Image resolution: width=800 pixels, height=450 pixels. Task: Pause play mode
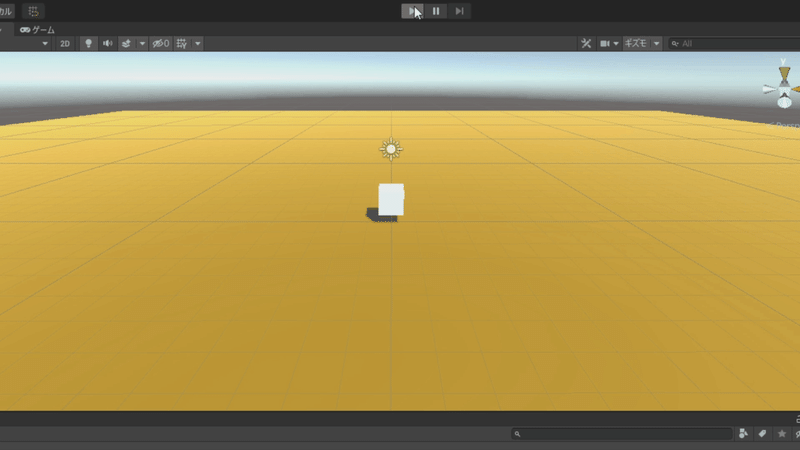point(436,11)
